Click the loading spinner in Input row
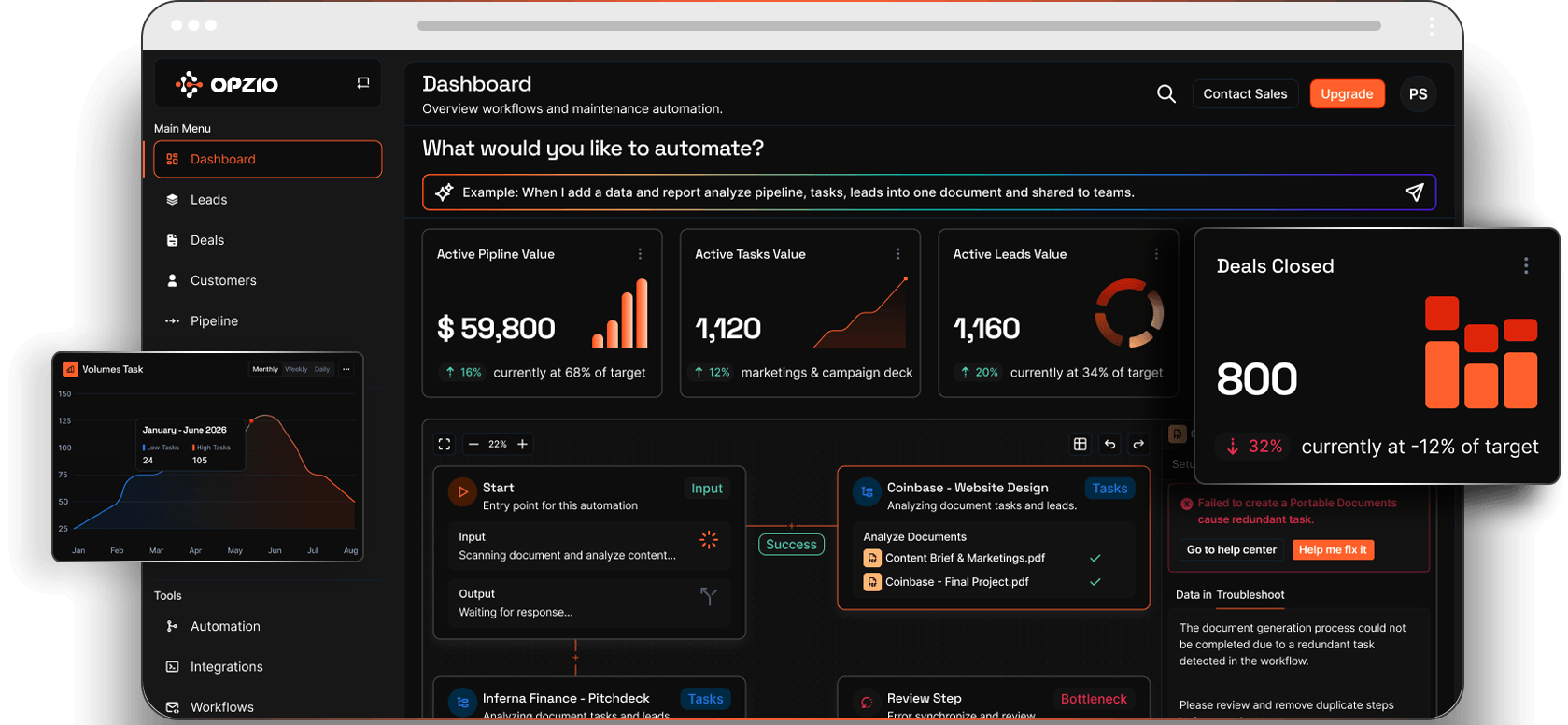 tap(709, 539)
